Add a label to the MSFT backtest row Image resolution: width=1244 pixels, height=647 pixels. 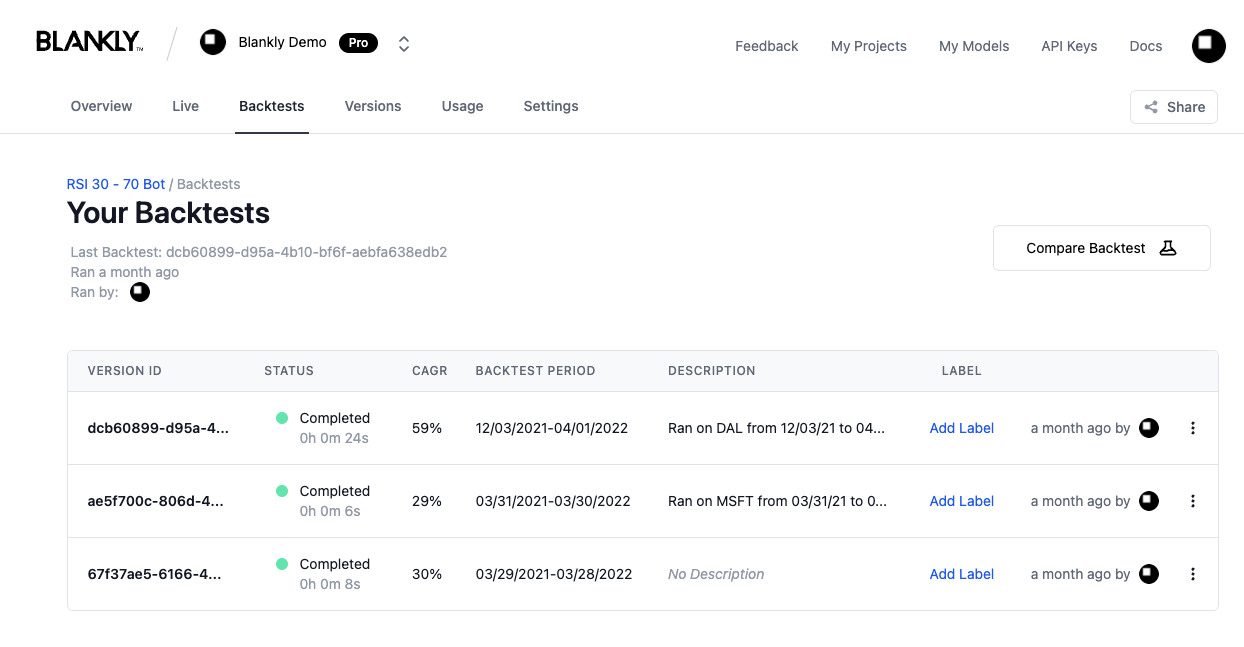point(961,500)
